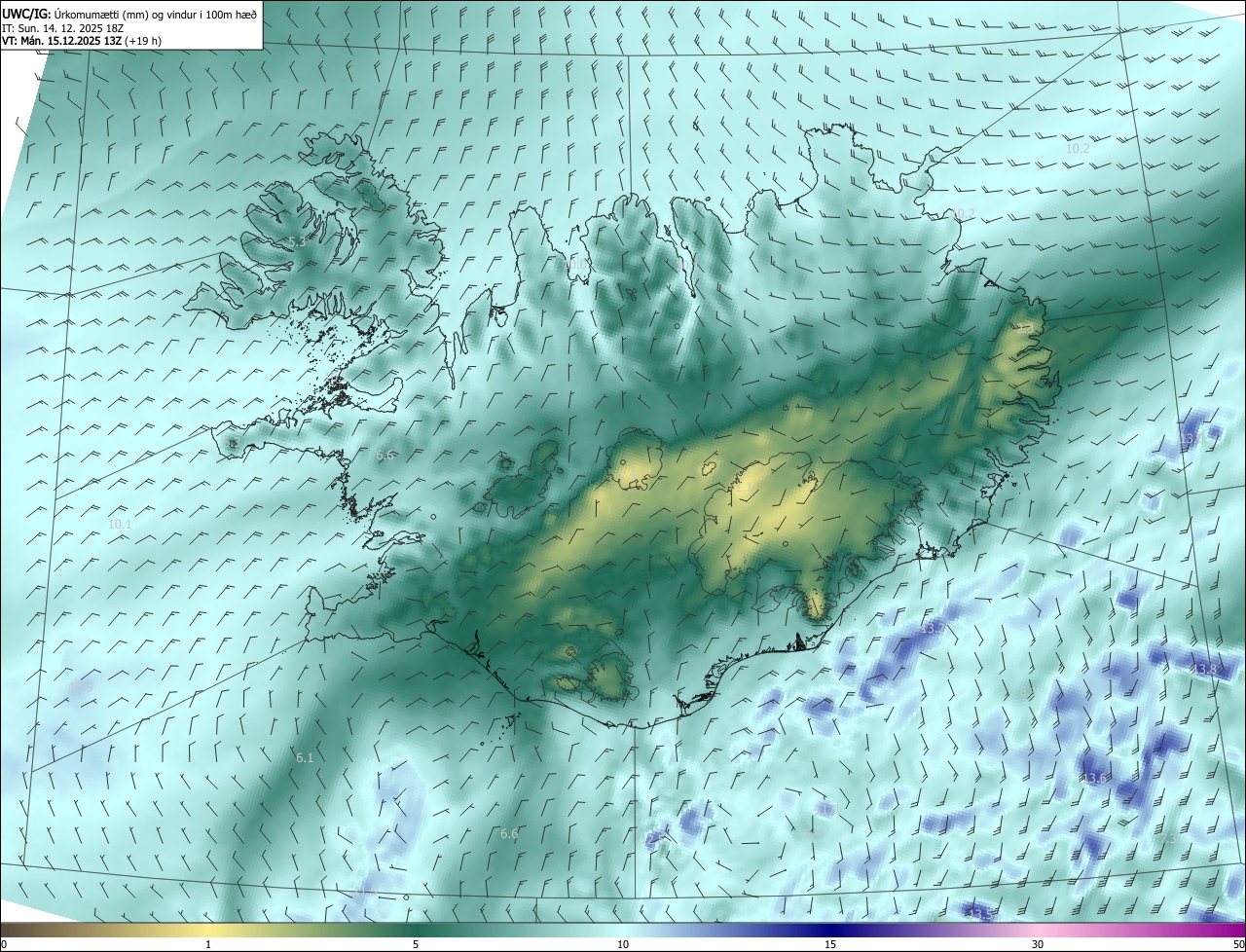Click the "15" tick label on the color scale
This screenshot has height=952, width=1246.
pyautogui.click(x=830, y=944)
